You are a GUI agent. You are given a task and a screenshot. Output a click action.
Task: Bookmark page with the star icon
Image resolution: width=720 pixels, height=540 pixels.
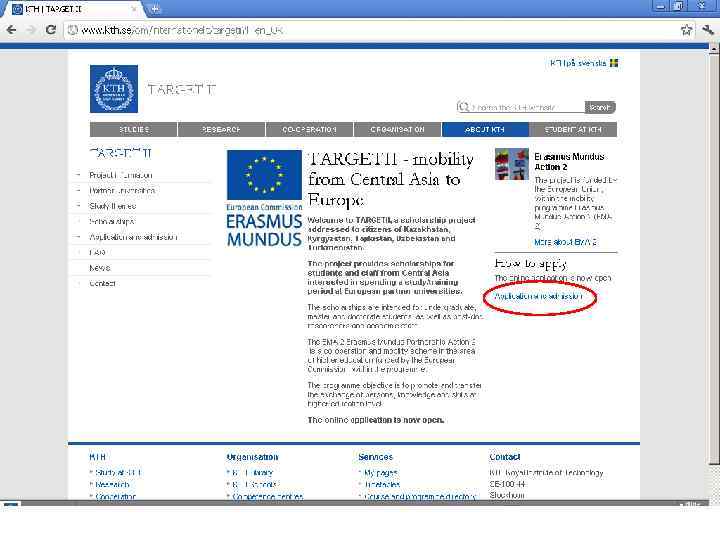click(686, 30)
